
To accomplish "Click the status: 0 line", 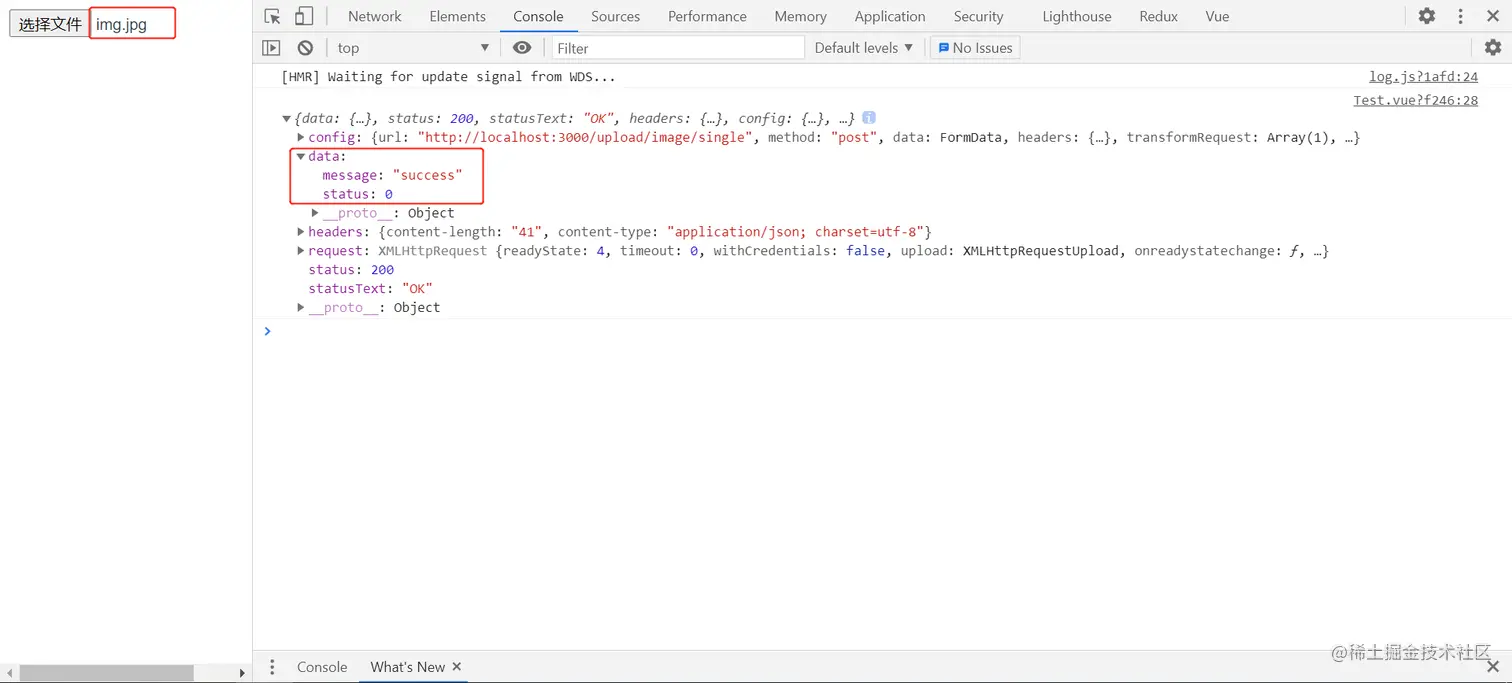I will 357,194.
